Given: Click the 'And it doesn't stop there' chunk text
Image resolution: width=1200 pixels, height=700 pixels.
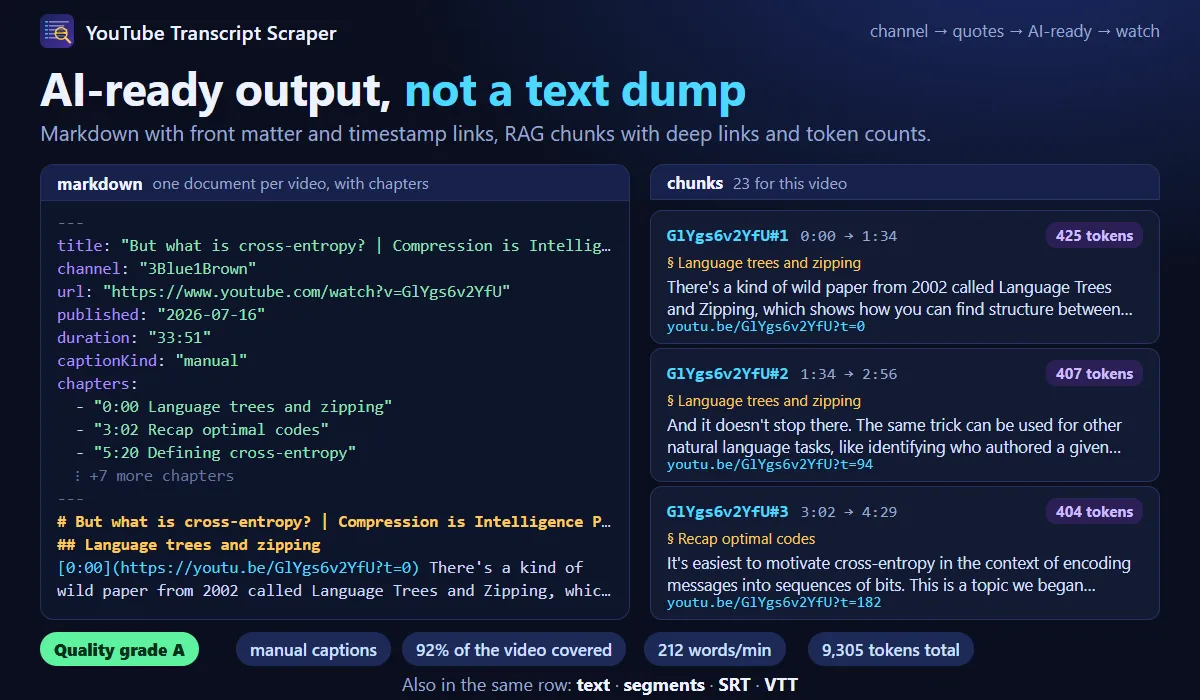Looking at the screenshot, I should click(x=895, y=436).
